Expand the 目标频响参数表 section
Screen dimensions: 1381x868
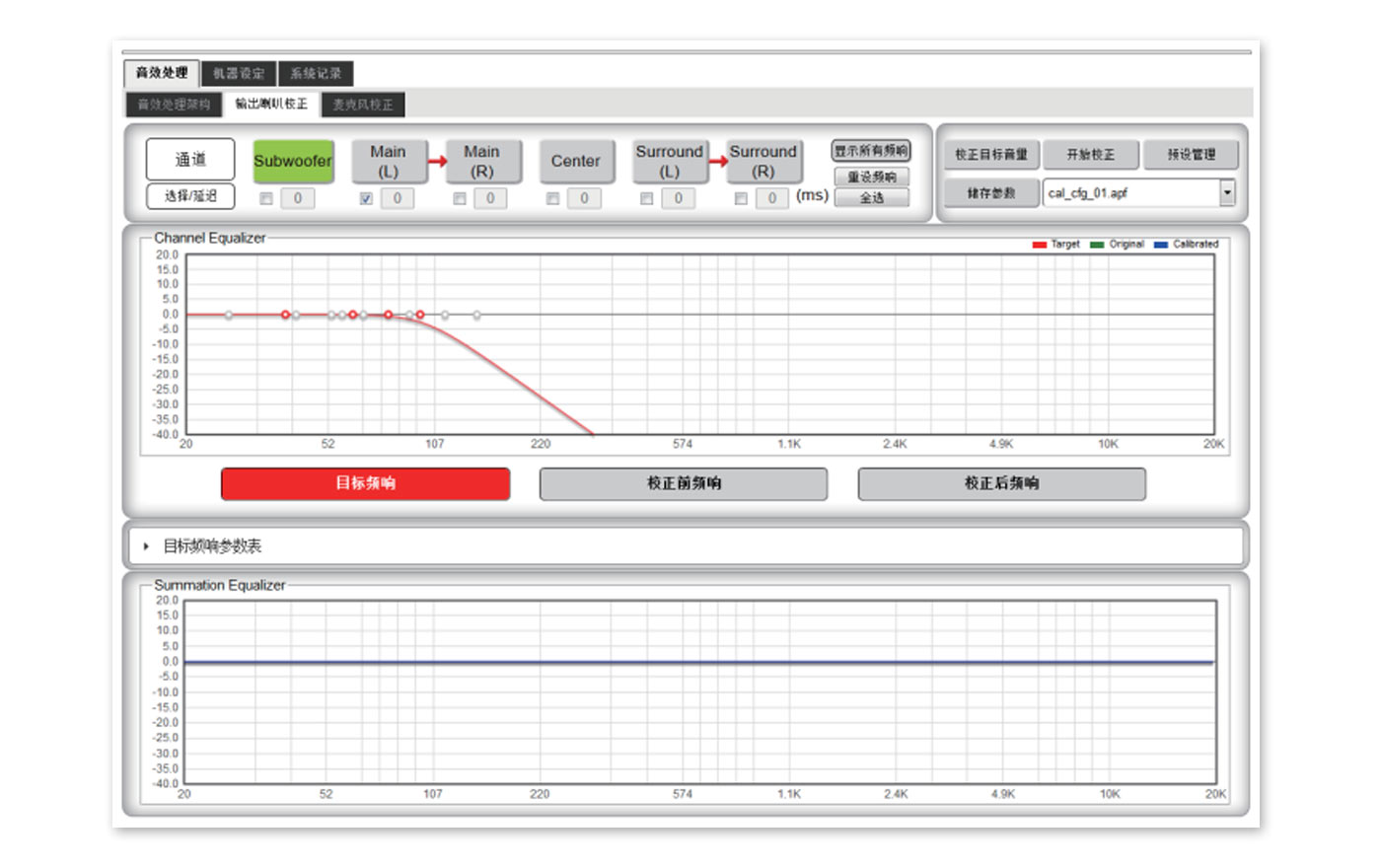[146, 546]
